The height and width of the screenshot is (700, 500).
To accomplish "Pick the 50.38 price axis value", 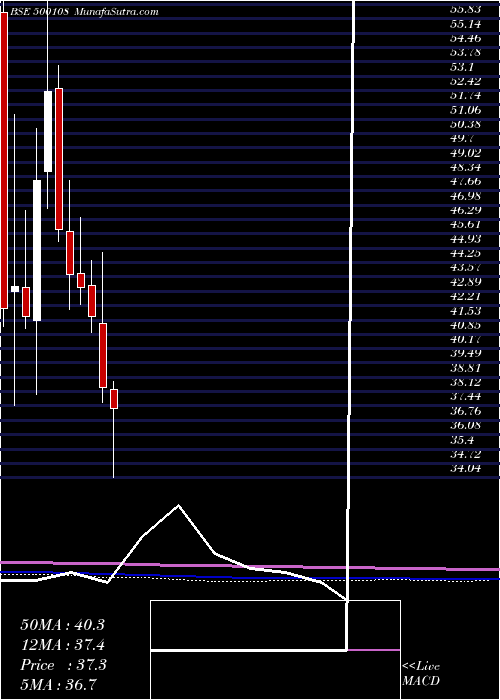I will click(x=464, y=125).
